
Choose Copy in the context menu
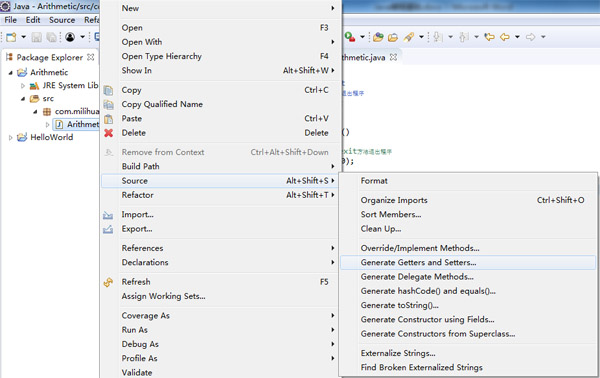220,90
